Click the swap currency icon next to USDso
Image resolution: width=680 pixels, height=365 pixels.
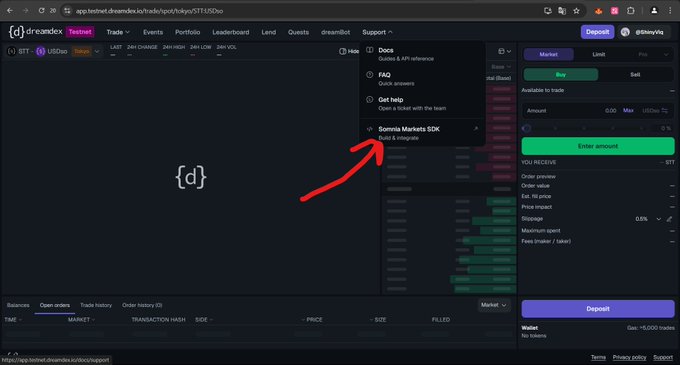click(665, 111)
